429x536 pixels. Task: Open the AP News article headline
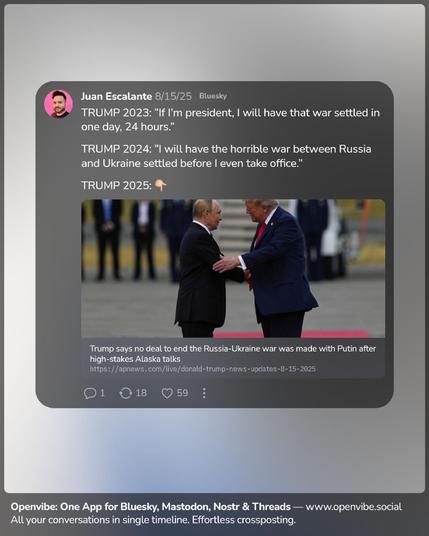(232, 353)
